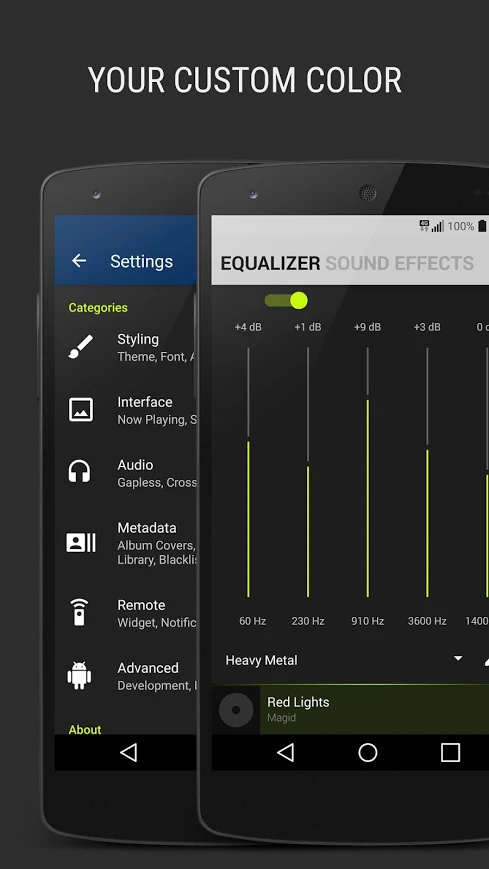This screenshot has height=869, width=489.
Task: Toggle the equalizer on/off switch
Action: coord(286,300)
